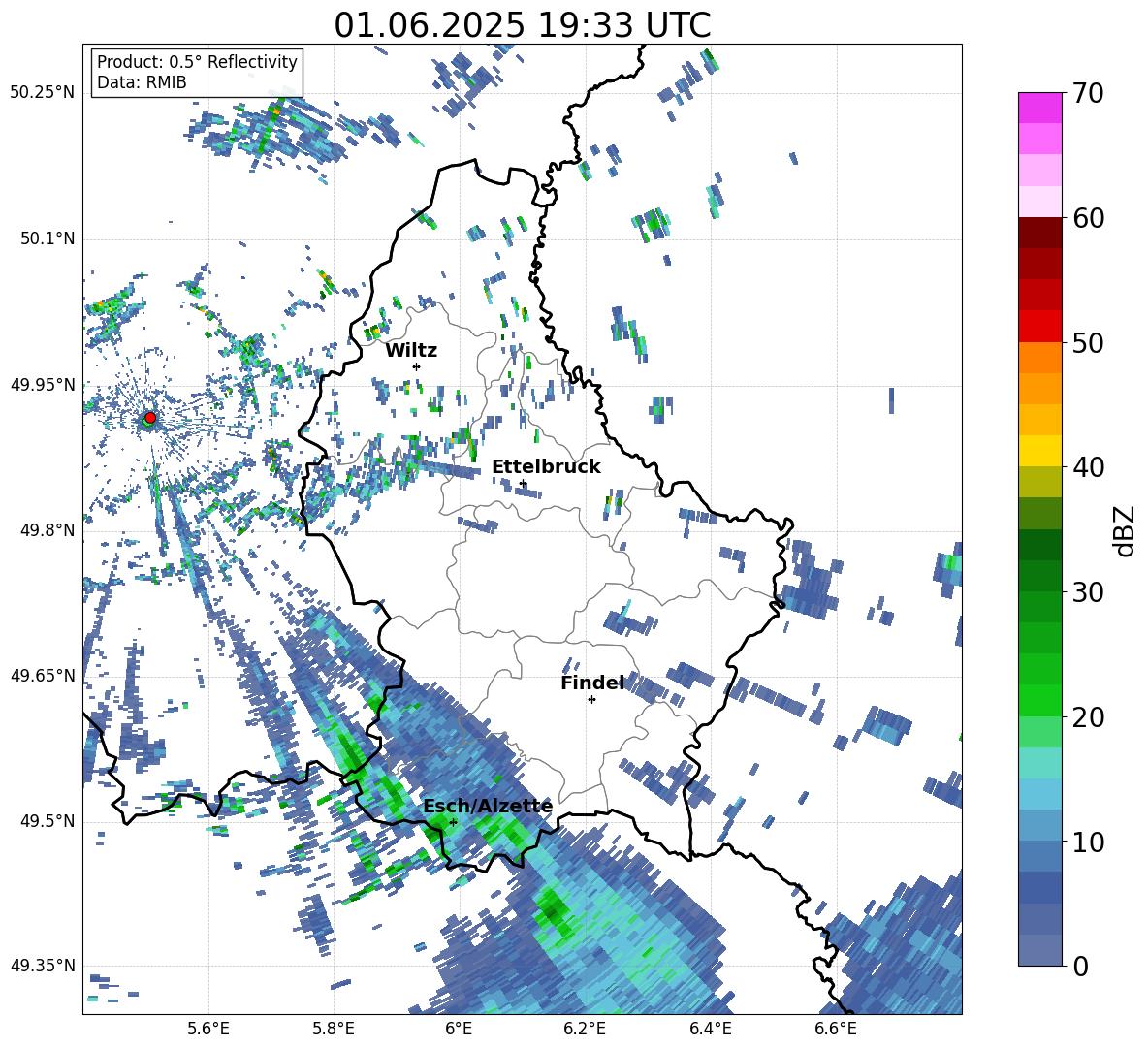Click the 49.65°N latitude label
Viewport: 1148px width, 1048px height.
click(43, 675)
